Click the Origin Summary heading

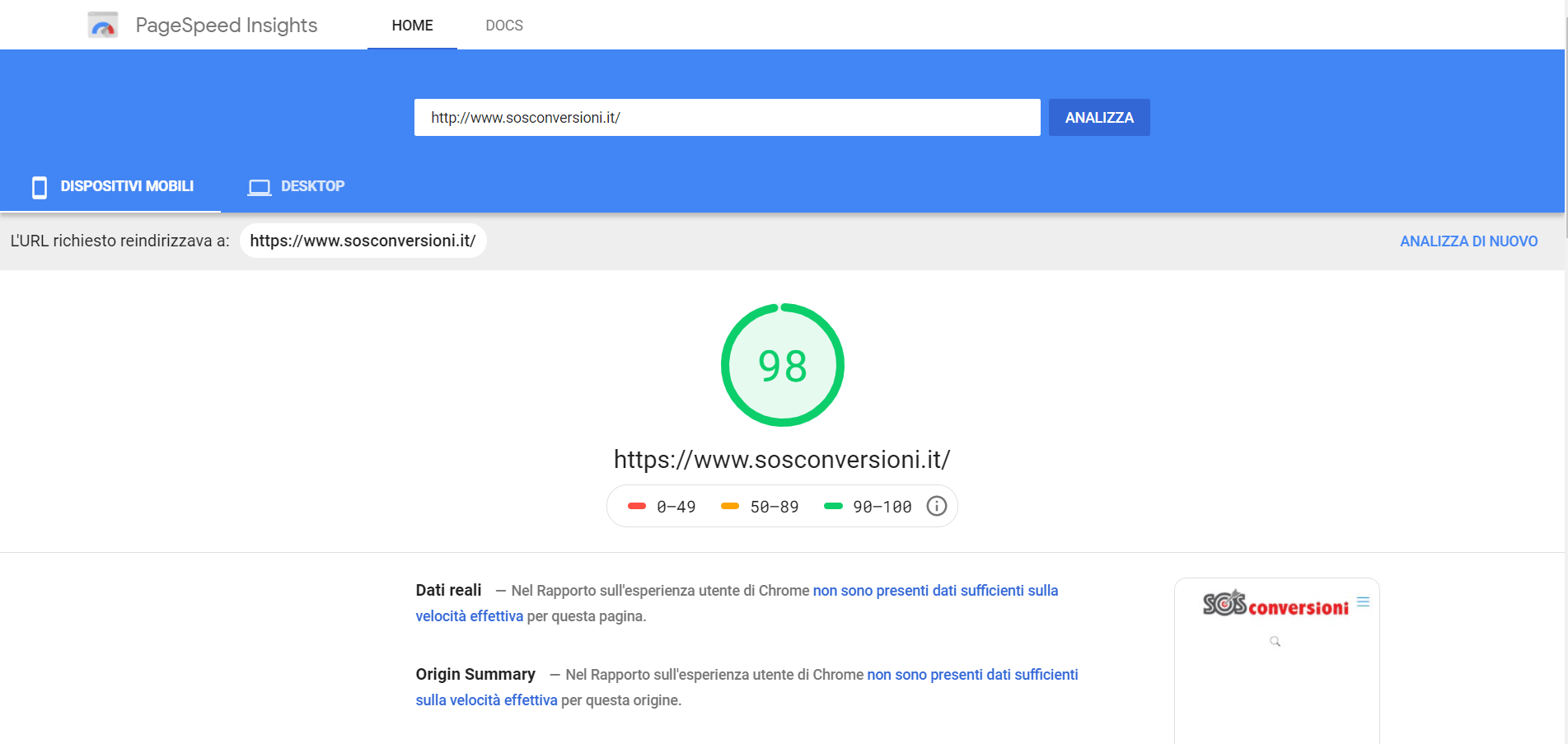(x=475, y=674)
